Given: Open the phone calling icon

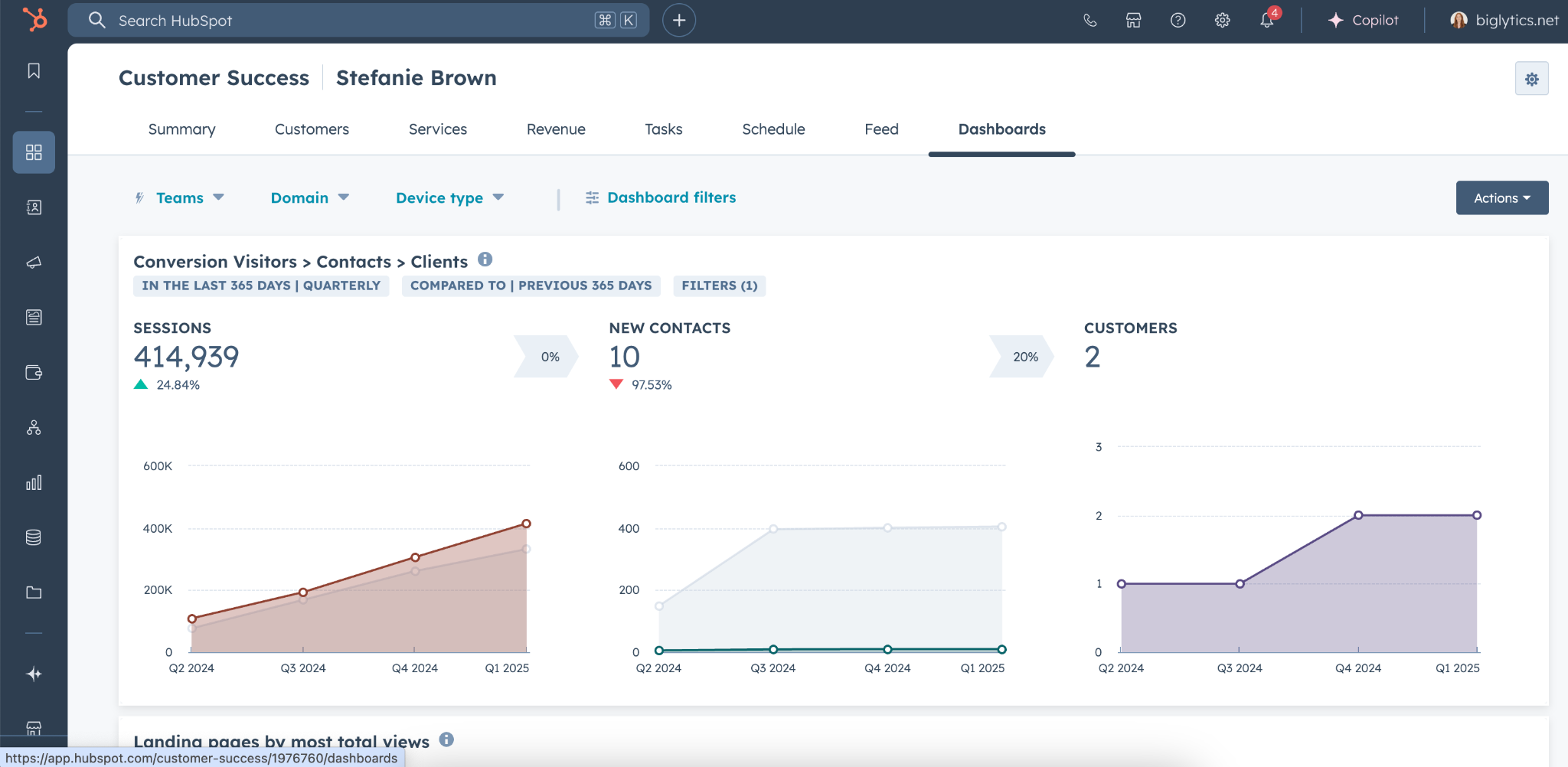Looking at the screenshot, I should 1090,21.
